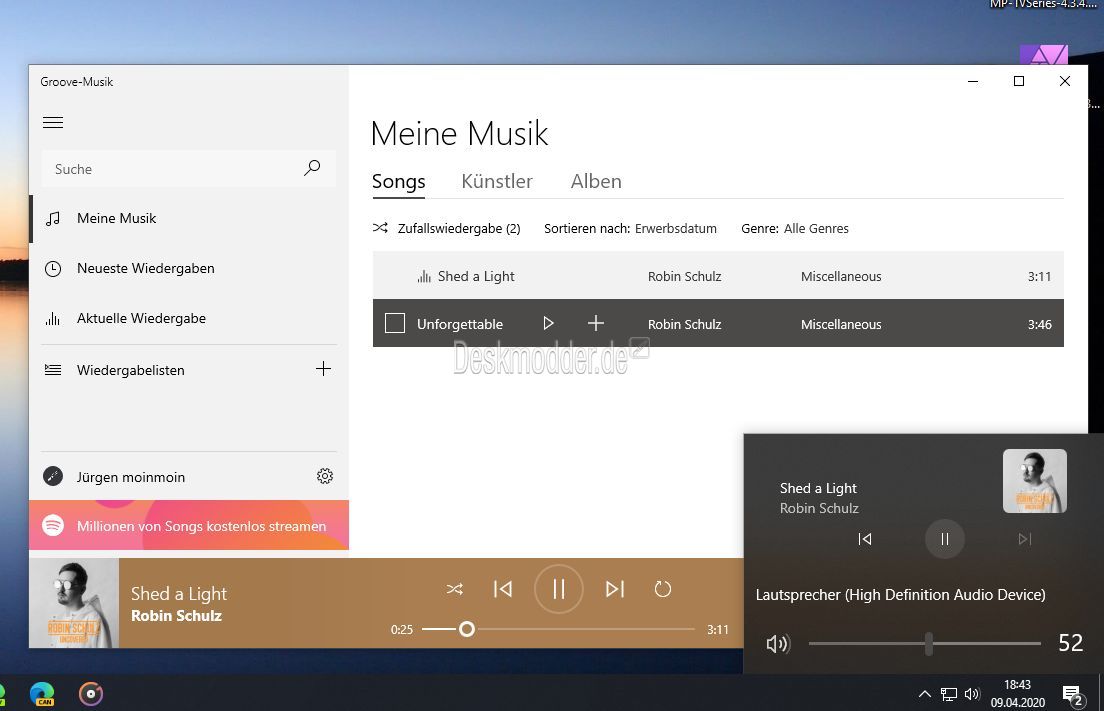1104x711 pixels.
Task: Click previous track in volume flyout
Action: (x=865, y=539)
